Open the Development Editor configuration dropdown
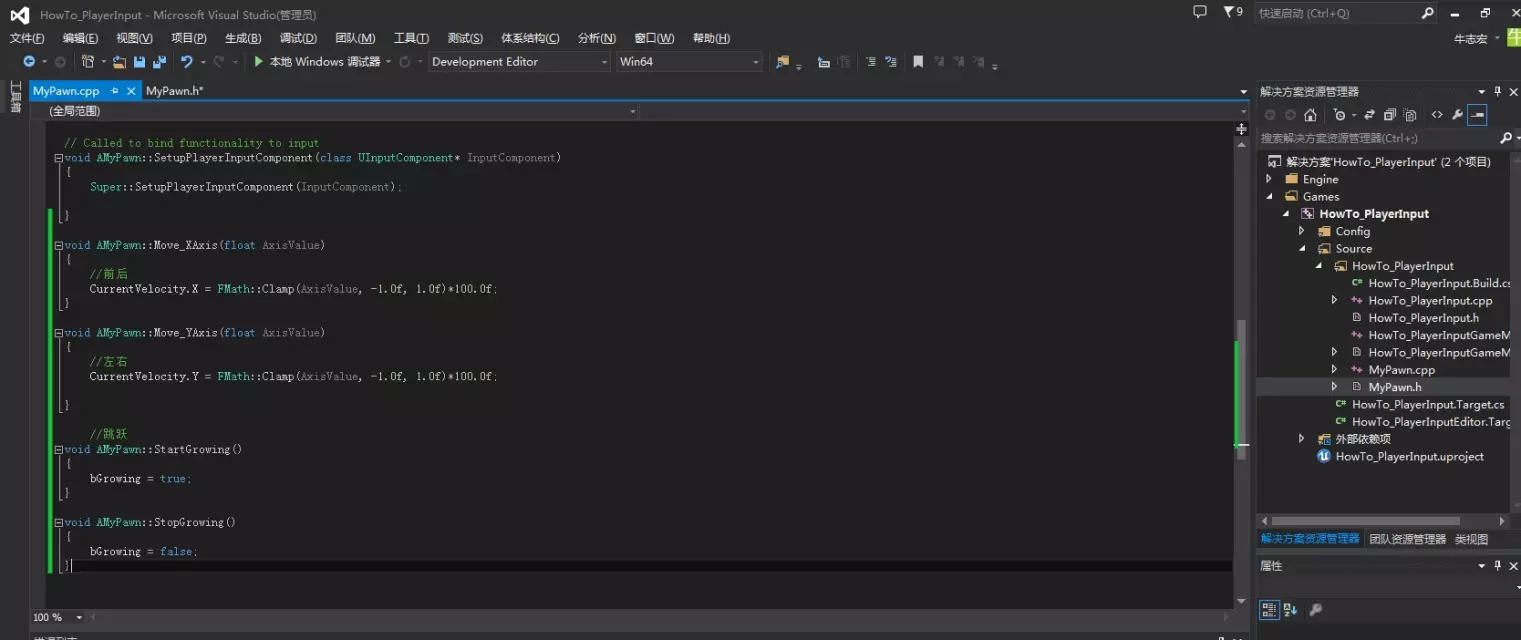The image size is (1521, 640). click(x=519, y=62)
